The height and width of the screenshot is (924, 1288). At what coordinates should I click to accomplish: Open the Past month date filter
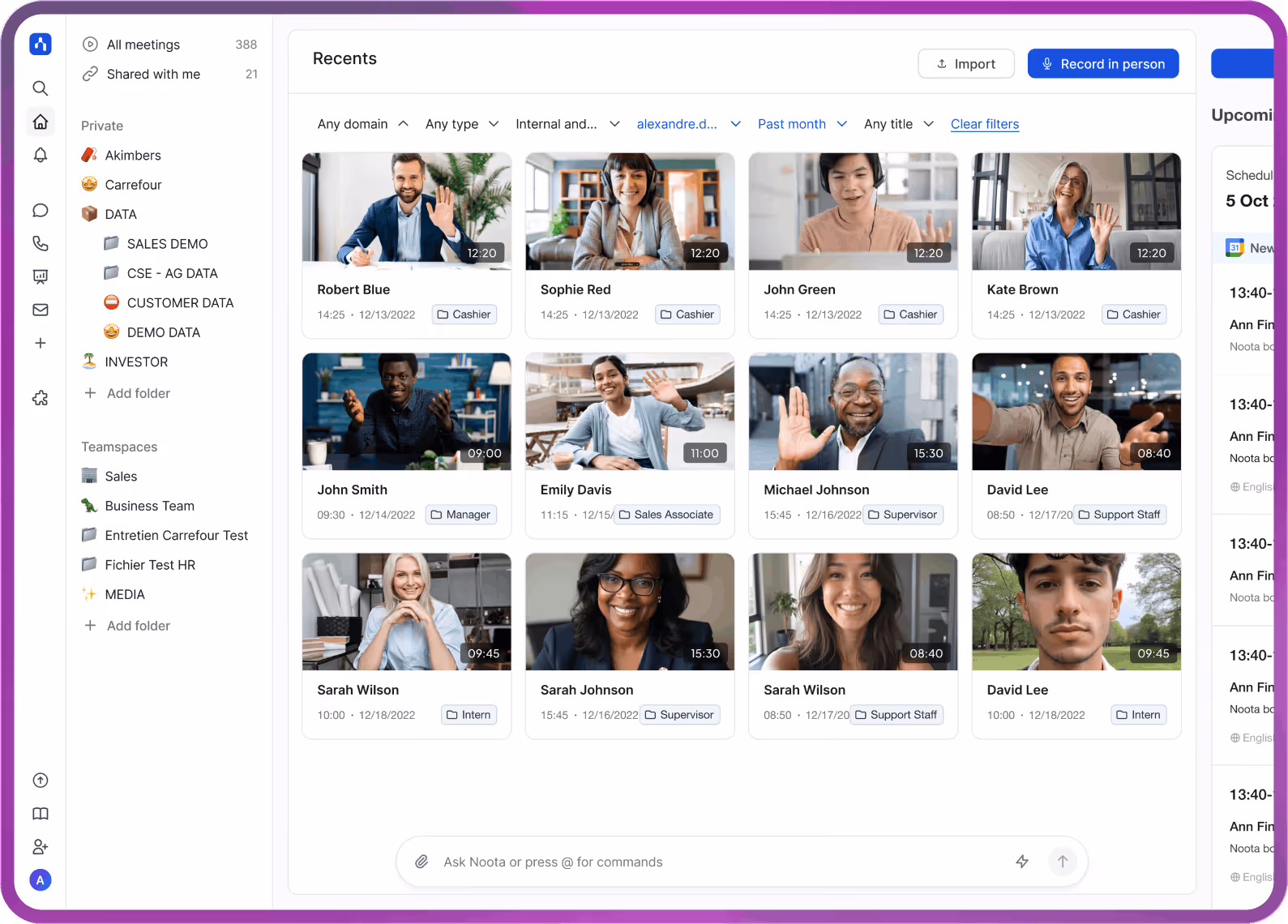(802, 124)
